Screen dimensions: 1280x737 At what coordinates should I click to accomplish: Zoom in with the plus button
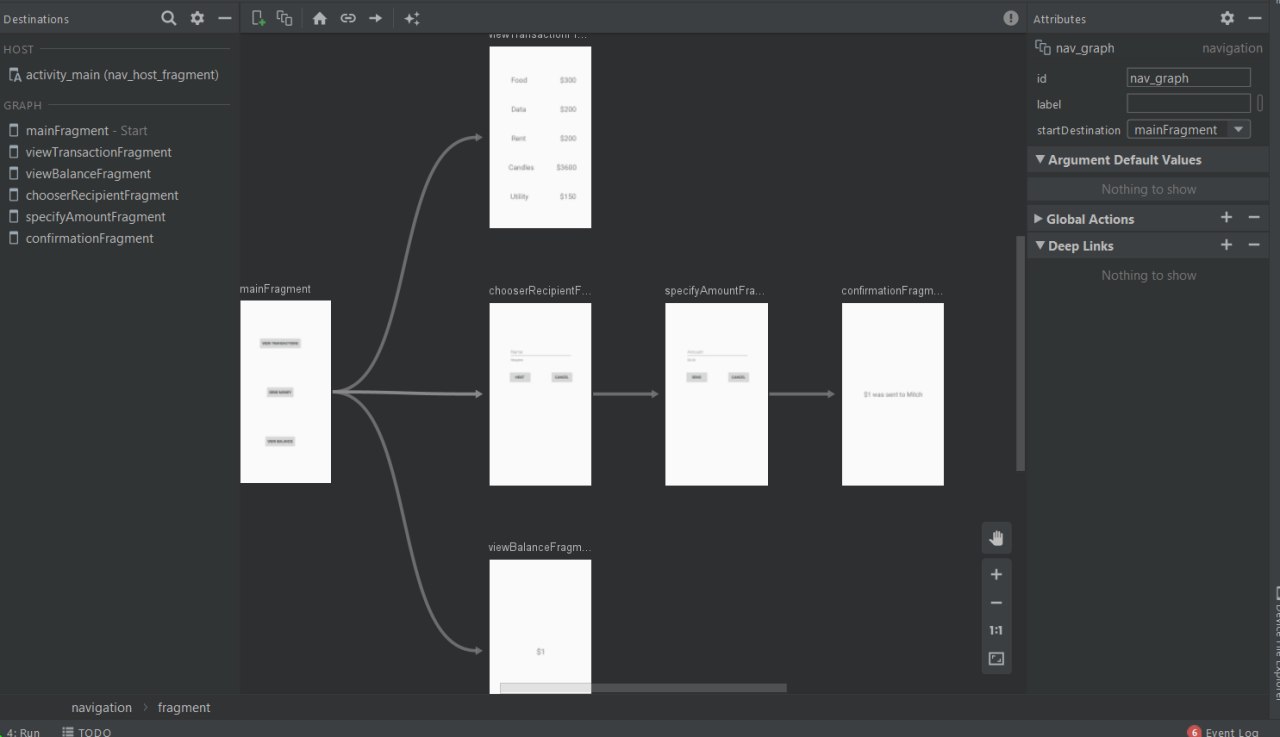996,574
